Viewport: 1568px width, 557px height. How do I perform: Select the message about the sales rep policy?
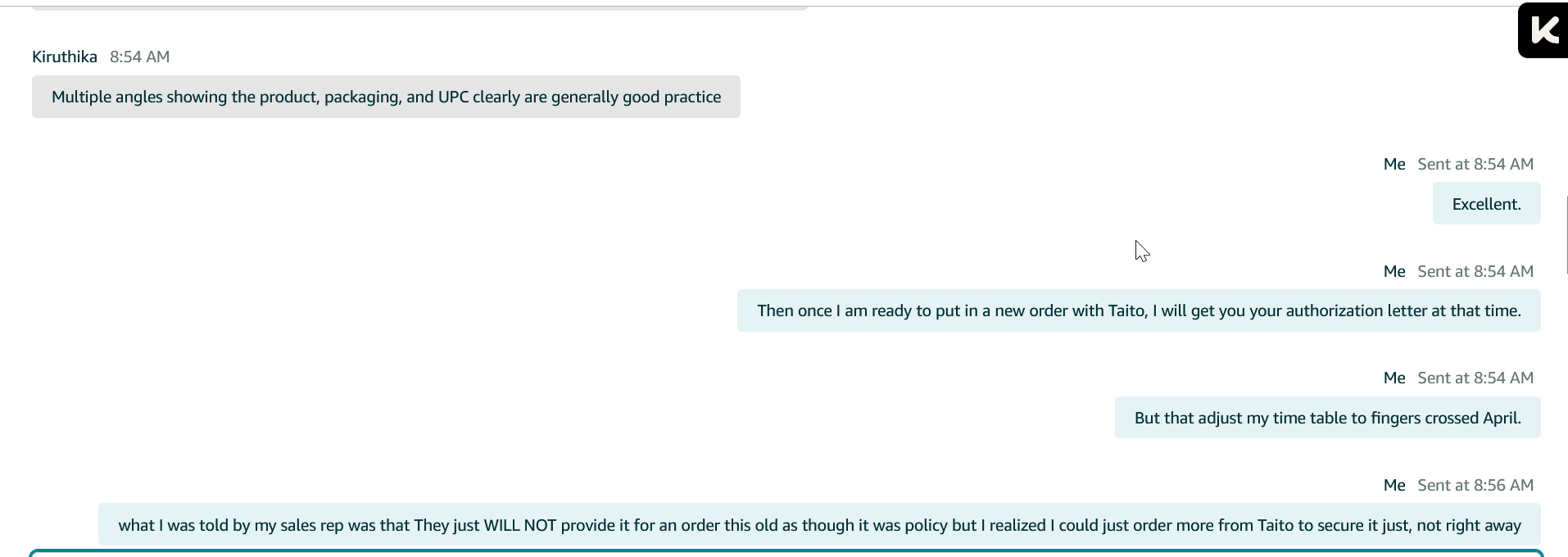coord(819,525)
